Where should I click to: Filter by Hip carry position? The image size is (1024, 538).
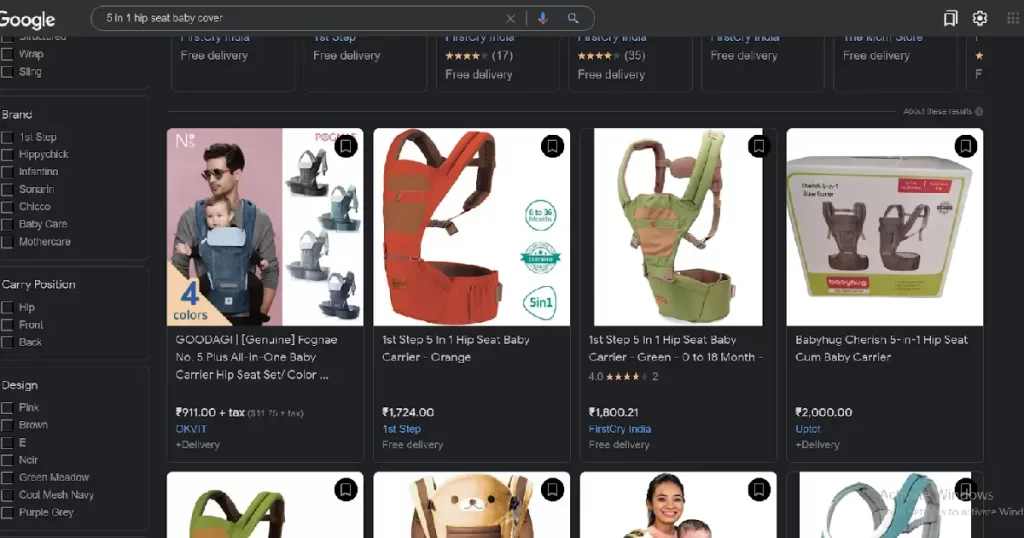(x=7, y=308)
